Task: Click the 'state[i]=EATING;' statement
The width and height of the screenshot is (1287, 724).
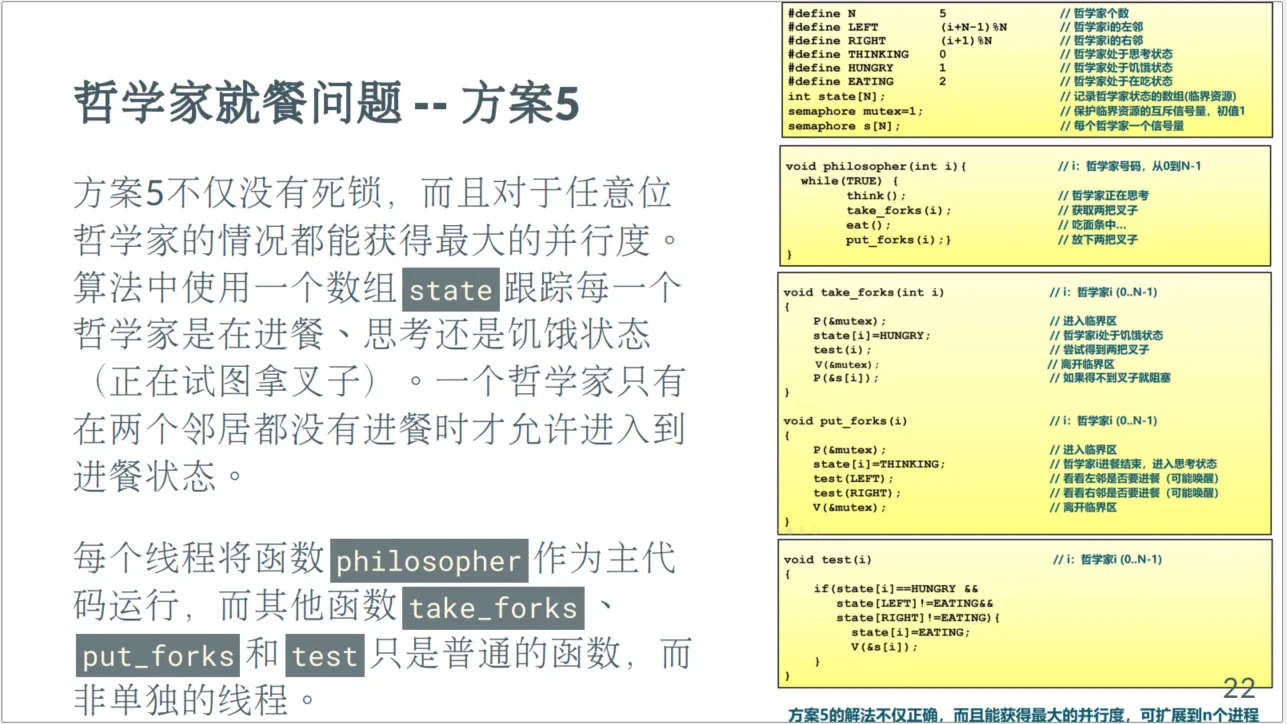Action: click(x=910, y=633)
